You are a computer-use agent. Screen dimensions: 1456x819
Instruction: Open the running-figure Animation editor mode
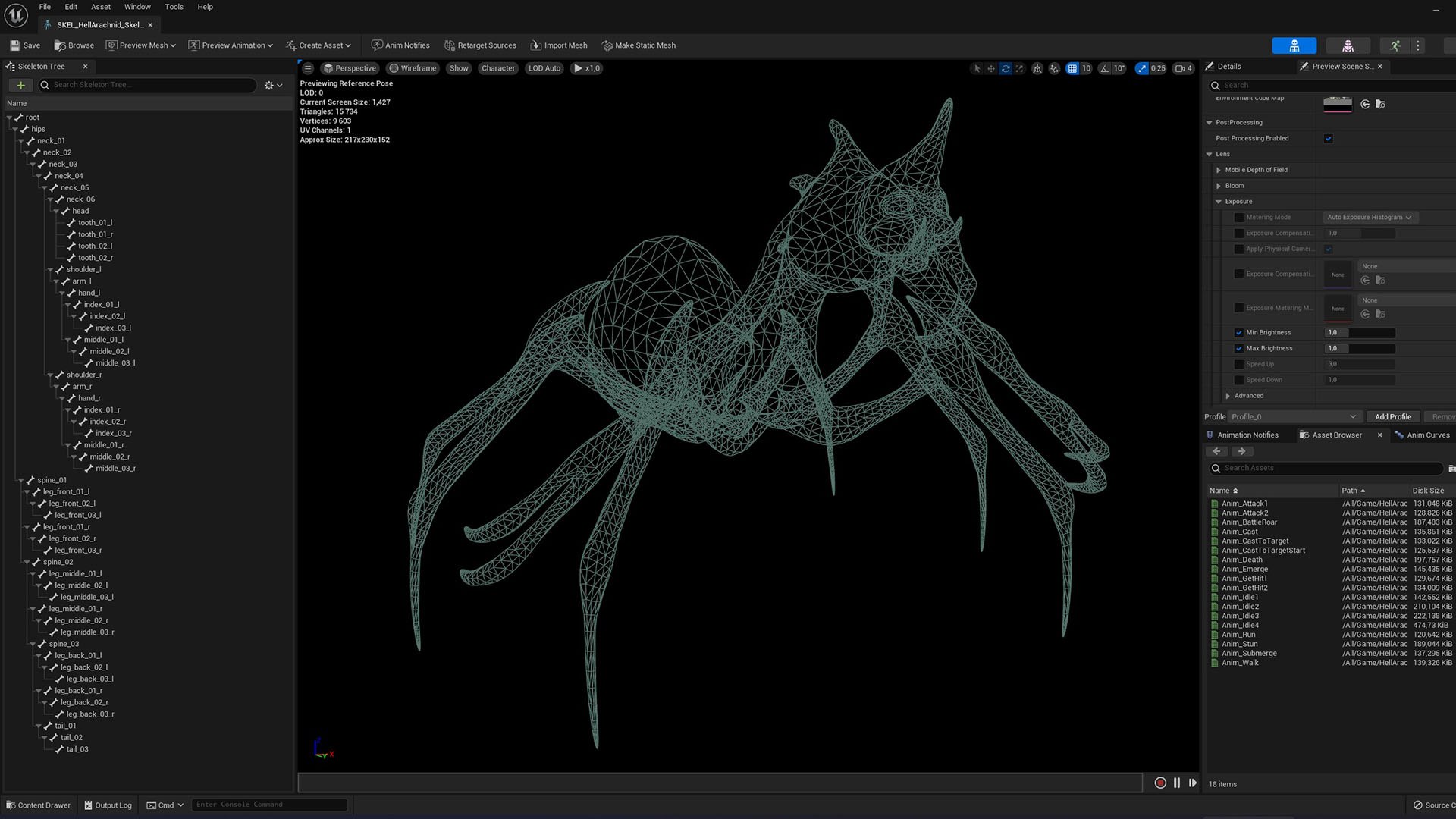[x=1395, y=45]
